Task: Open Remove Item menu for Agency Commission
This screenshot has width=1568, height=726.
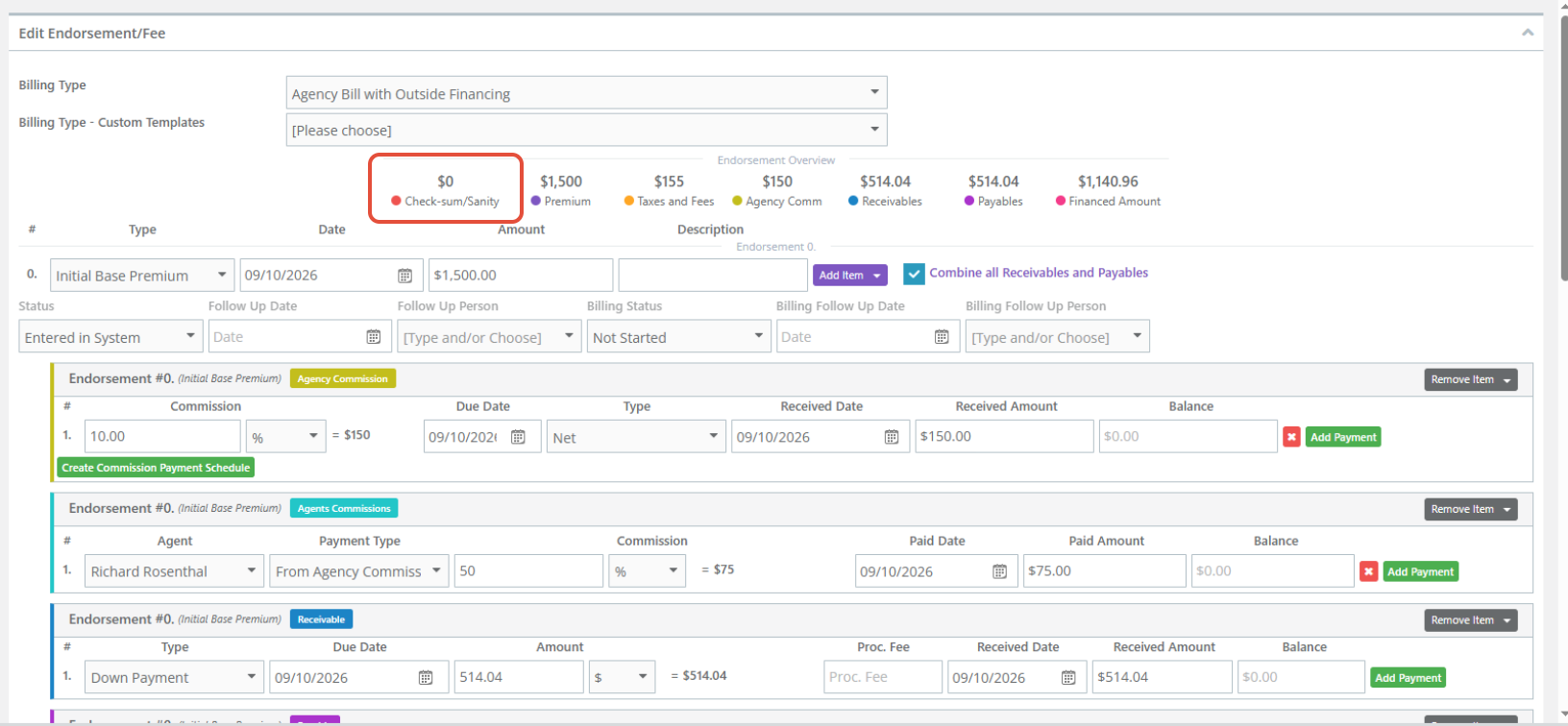Action: 1470,379
